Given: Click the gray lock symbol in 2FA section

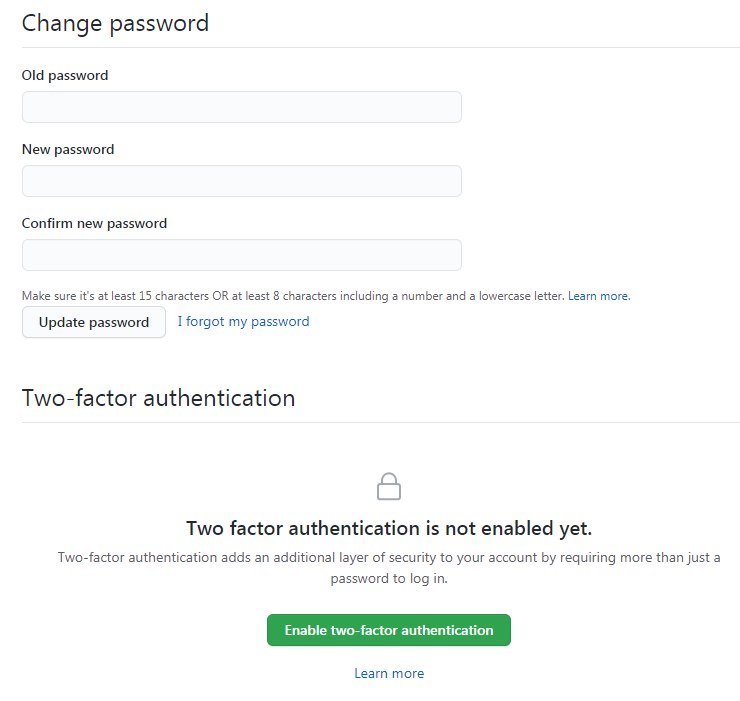Looking at the screenshot, I should (x=388, y=486).
